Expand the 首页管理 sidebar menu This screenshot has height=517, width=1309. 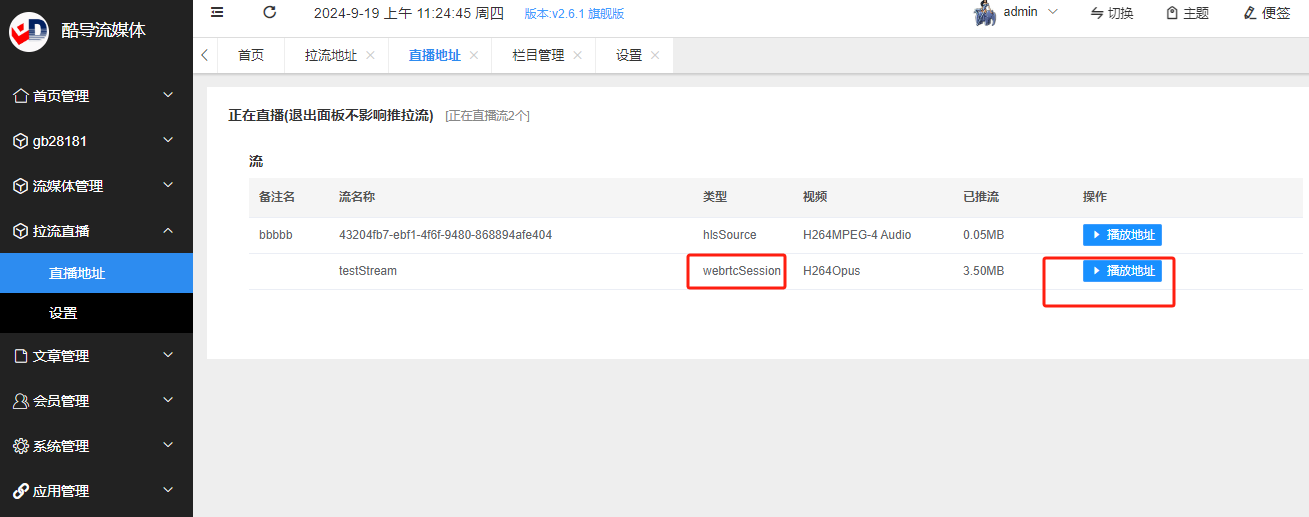pyautogui.click(x=96, y=96)
